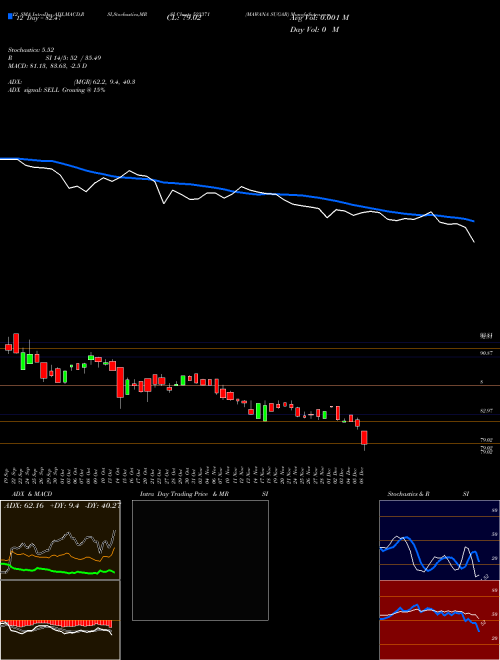
Task: Click the blue 12 Day legend square
Action: [x=10, y=17]
